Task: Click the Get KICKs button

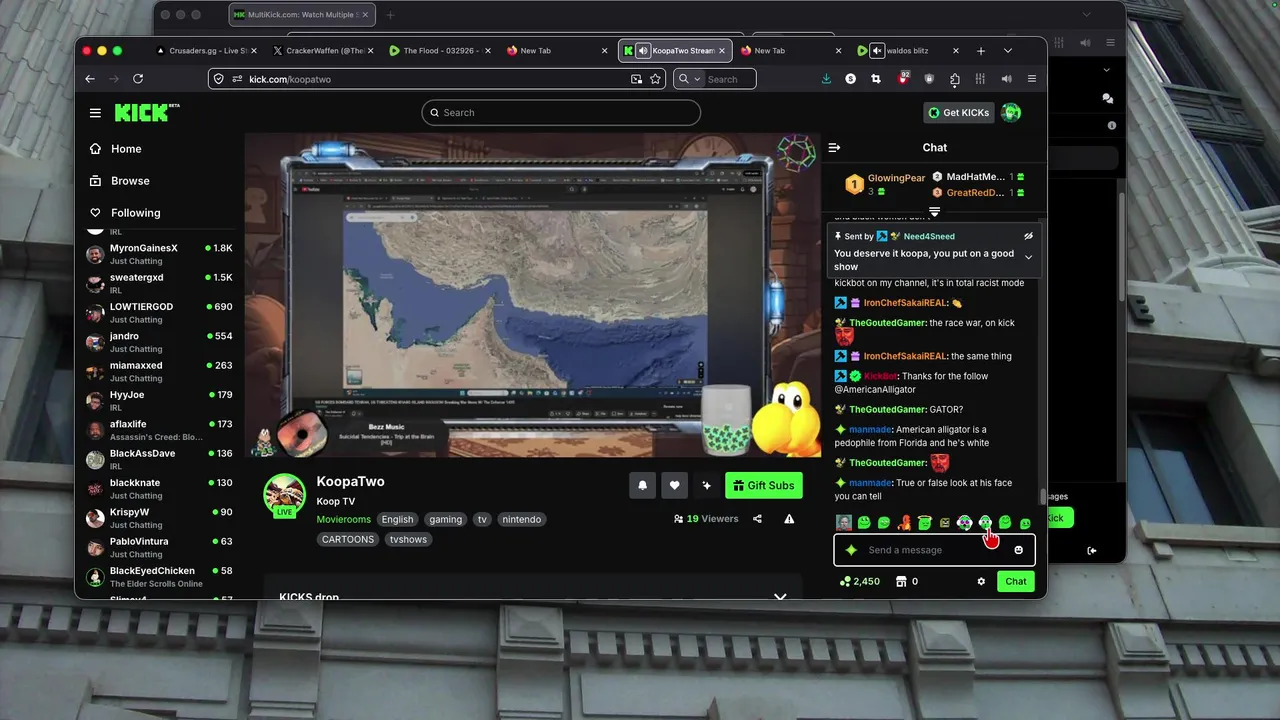Action: [x=959, y=113]
